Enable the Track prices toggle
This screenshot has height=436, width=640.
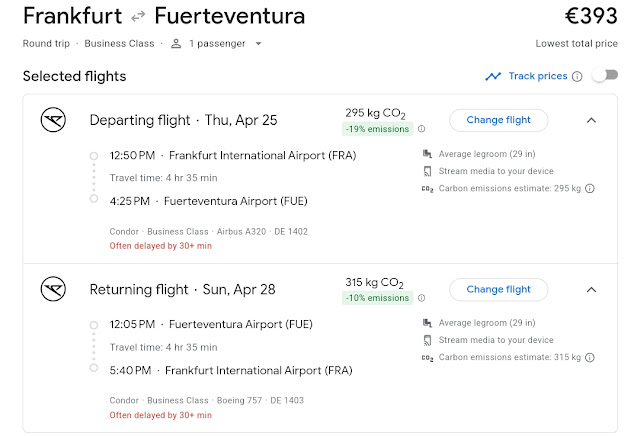pos(604,76)
